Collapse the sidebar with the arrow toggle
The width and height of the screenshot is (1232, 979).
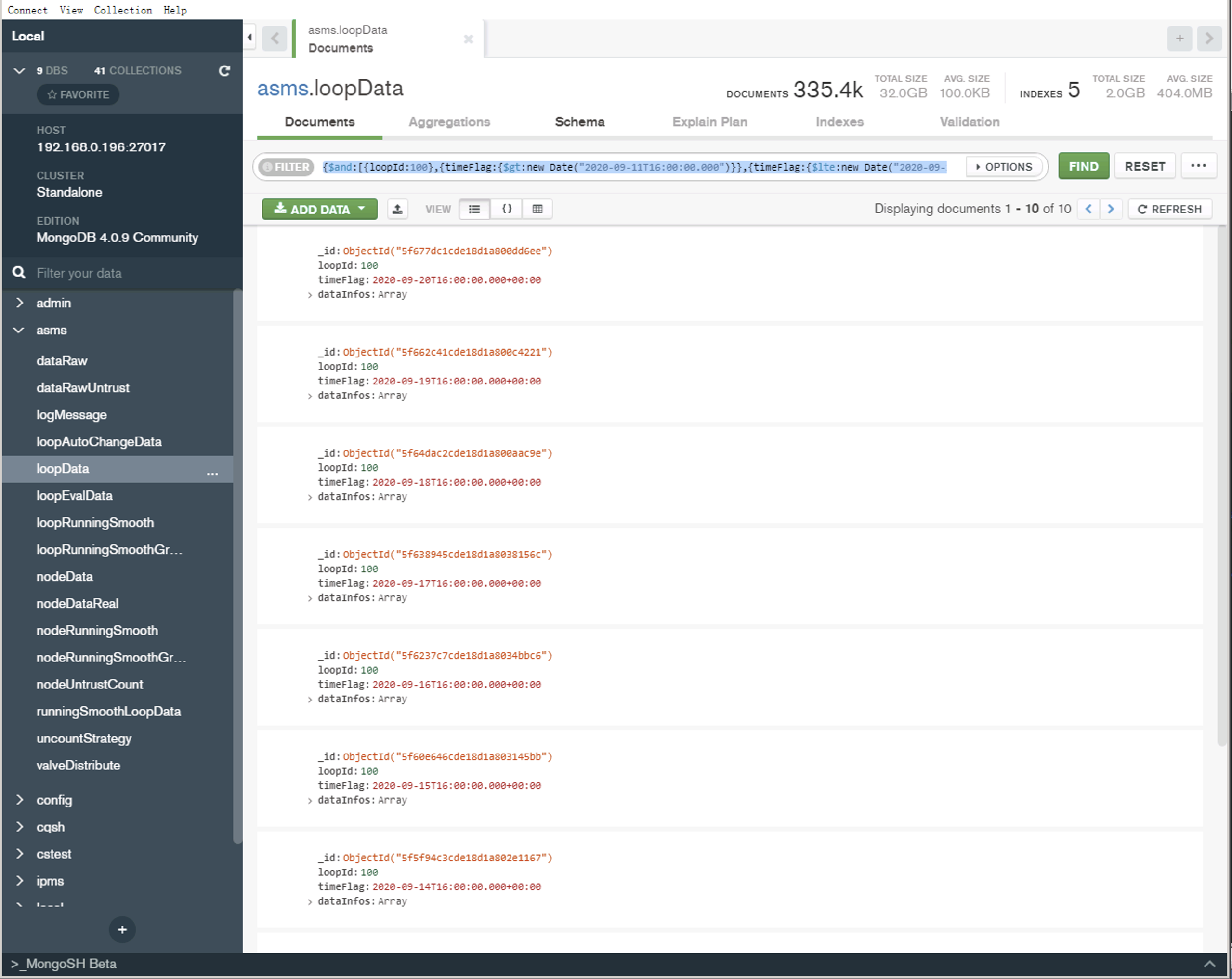[x=249, y=38]
